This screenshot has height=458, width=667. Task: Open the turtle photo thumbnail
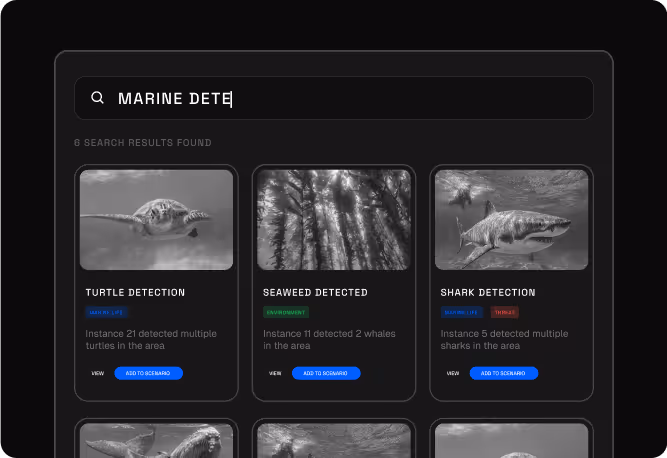[x=157, y=220]
